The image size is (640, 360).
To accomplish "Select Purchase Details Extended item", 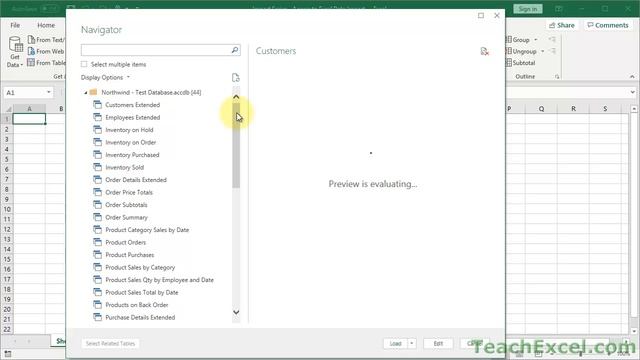I will pyautogui.click(x=140, y=317).
